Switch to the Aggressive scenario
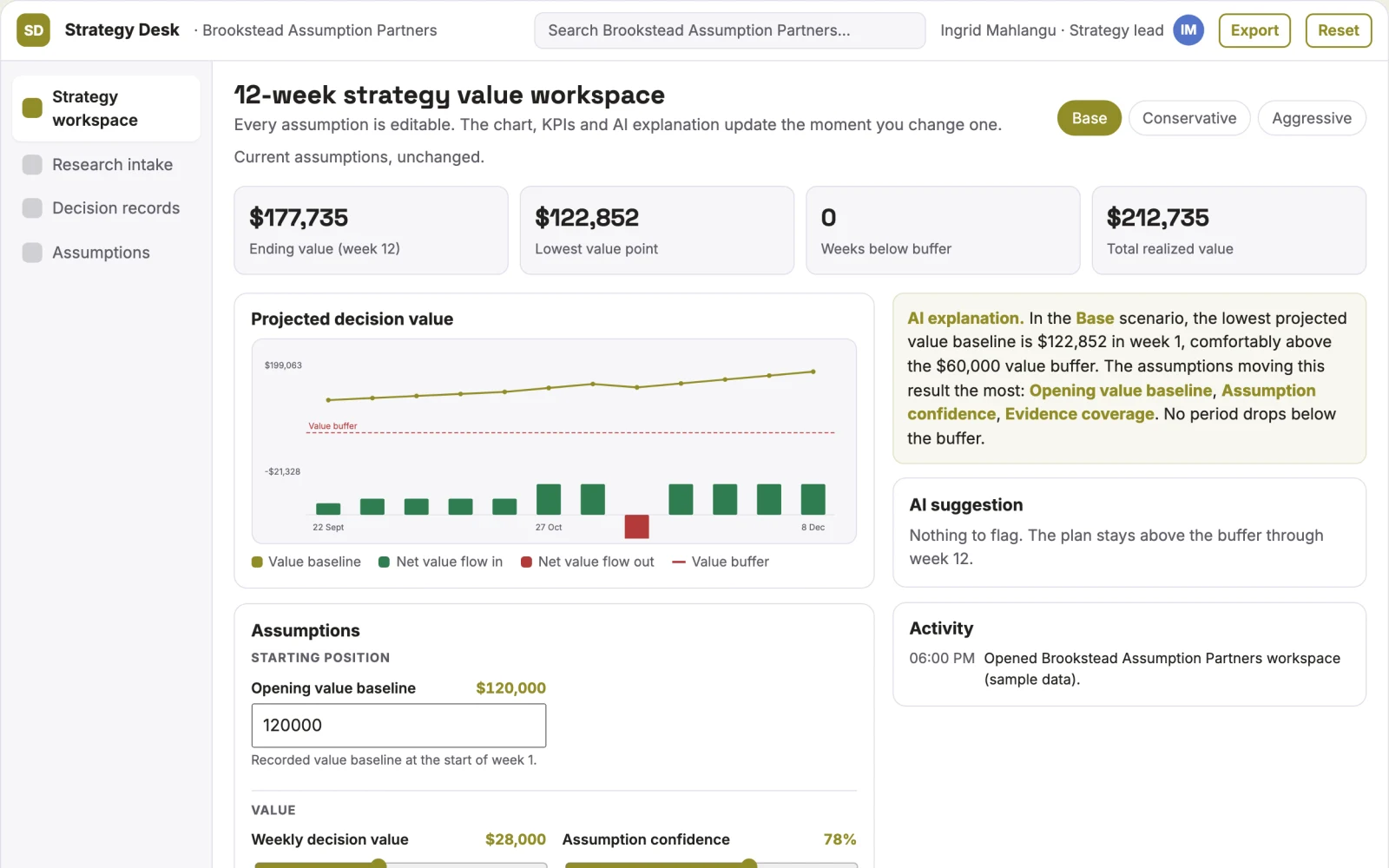 point(1312,118)
